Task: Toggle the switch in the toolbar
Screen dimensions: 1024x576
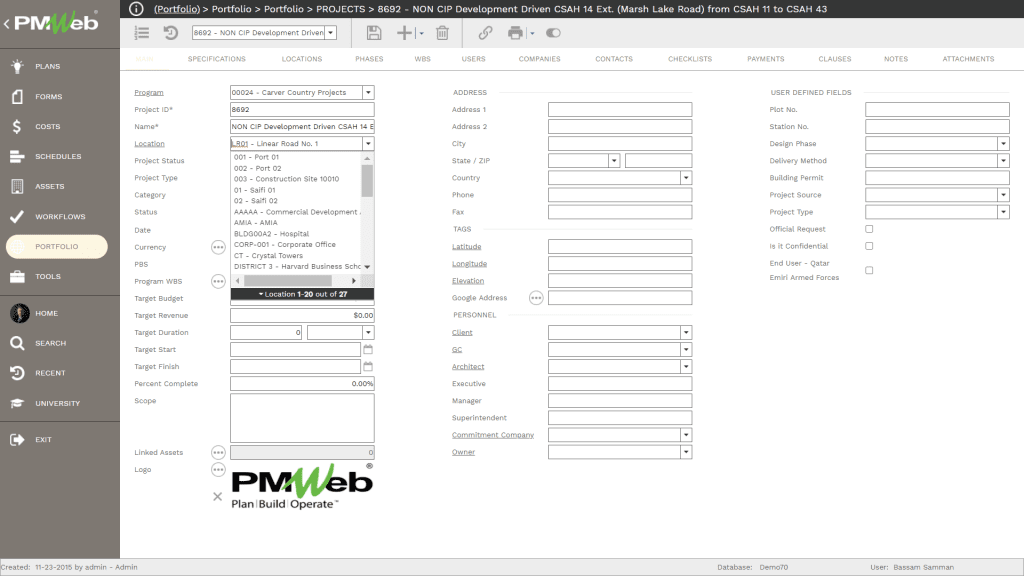Action: click(x=553, y=33)
